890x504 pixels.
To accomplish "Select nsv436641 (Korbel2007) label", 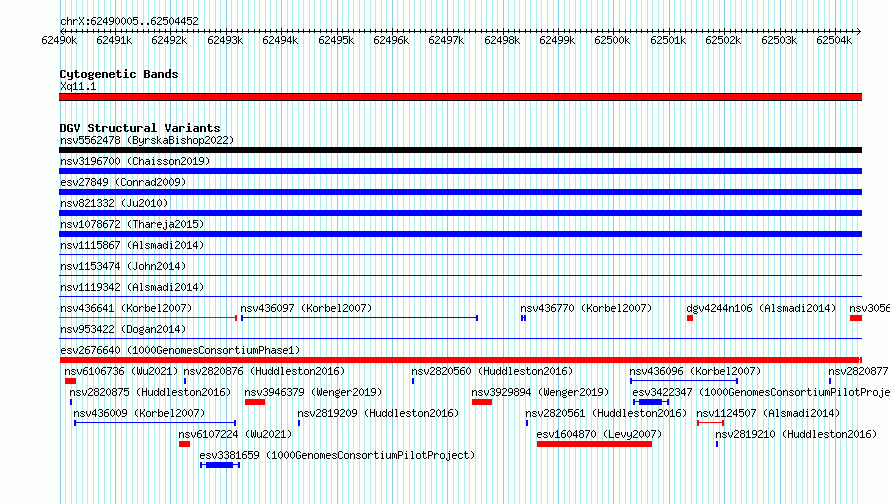I will click(x=126, y=308).
